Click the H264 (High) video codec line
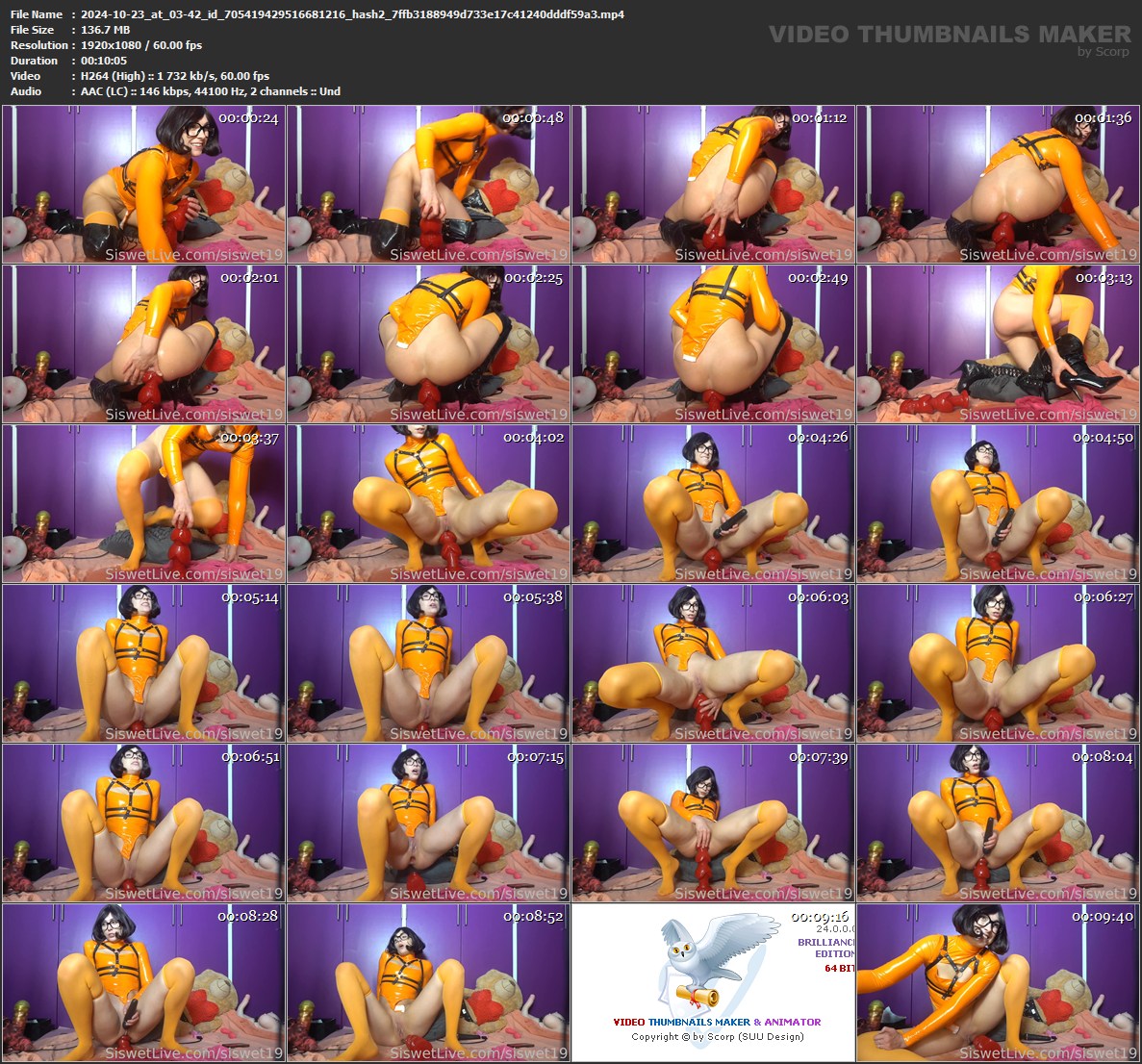This screenshot has height=1064, width=1142. coord(175,76)
